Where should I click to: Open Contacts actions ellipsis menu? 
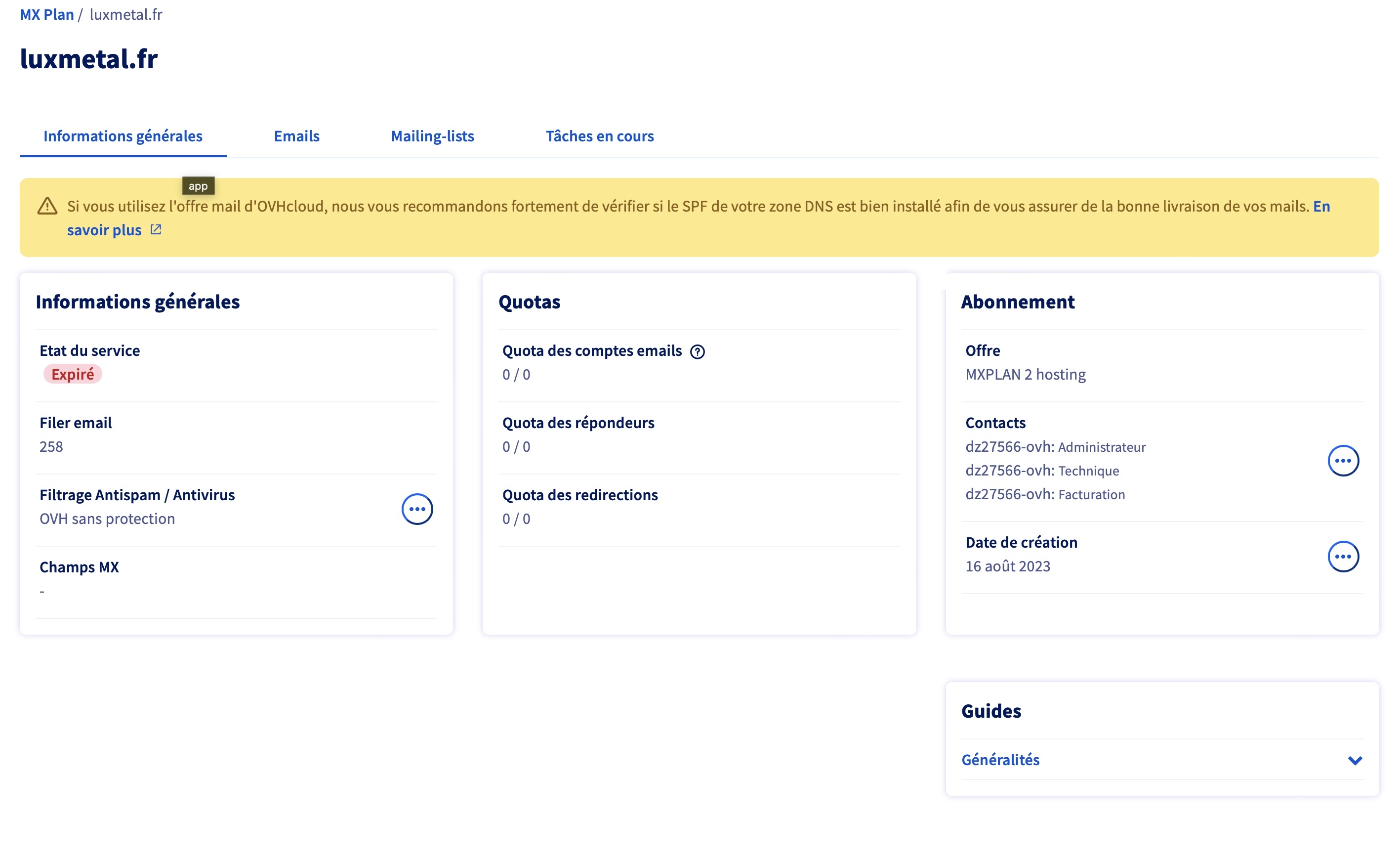pyautogui.click(x=1342, y=461)
